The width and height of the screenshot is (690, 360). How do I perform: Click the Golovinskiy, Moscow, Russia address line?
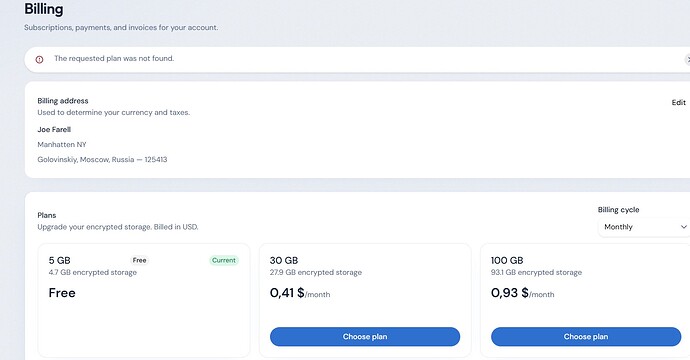[x=102, y=159]
